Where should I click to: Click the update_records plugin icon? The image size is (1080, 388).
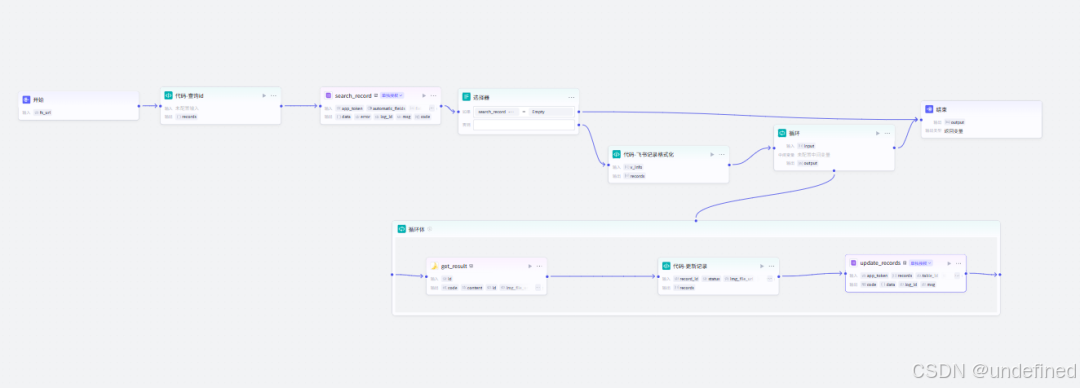tap(853, 263)
